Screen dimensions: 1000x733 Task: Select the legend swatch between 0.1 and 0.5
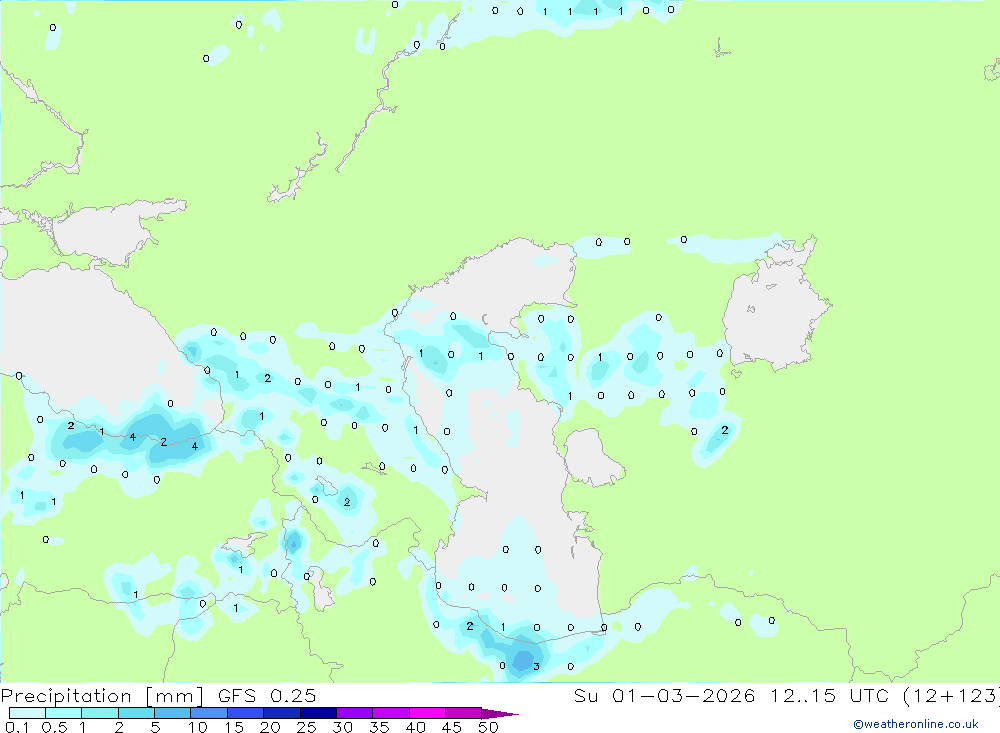tap(27, 713)
